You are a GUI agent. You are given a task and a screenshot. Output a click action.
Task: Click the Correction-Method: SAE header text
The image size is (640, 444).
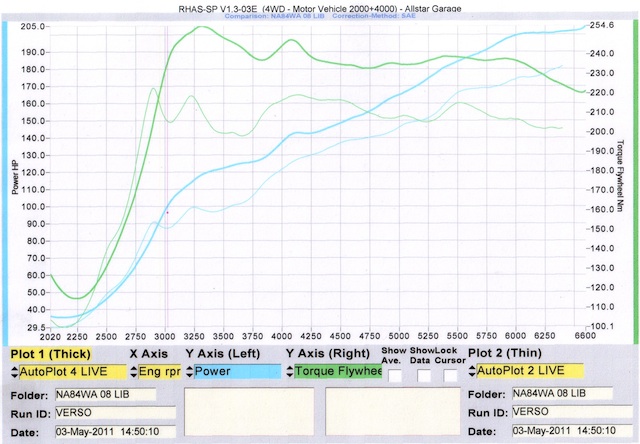click(x=374, y=16)
